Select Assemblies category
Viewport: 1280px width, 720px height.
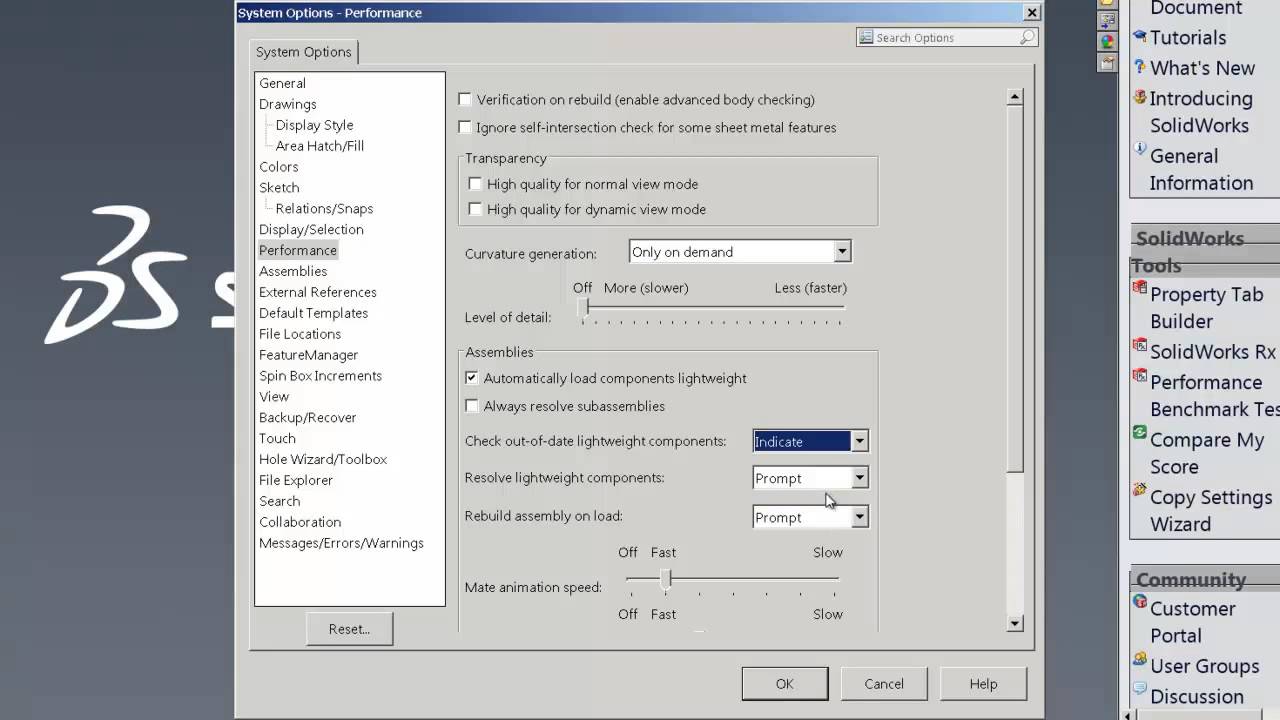293,271
